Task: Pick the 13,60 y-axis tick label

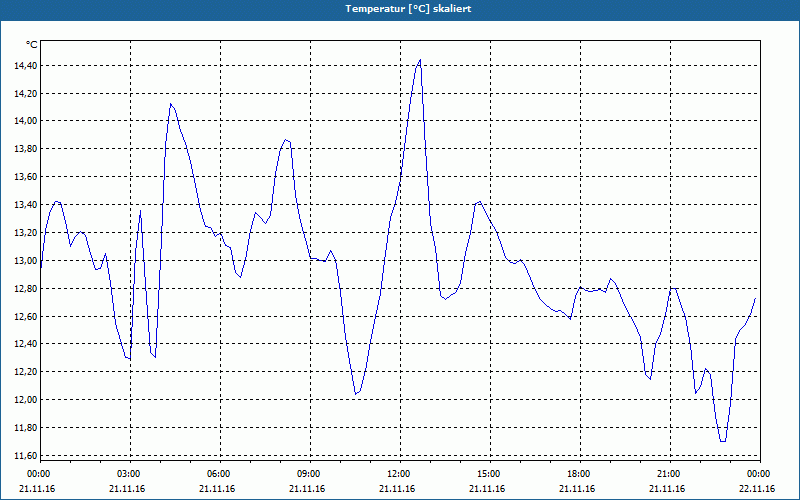Action: 25,177
